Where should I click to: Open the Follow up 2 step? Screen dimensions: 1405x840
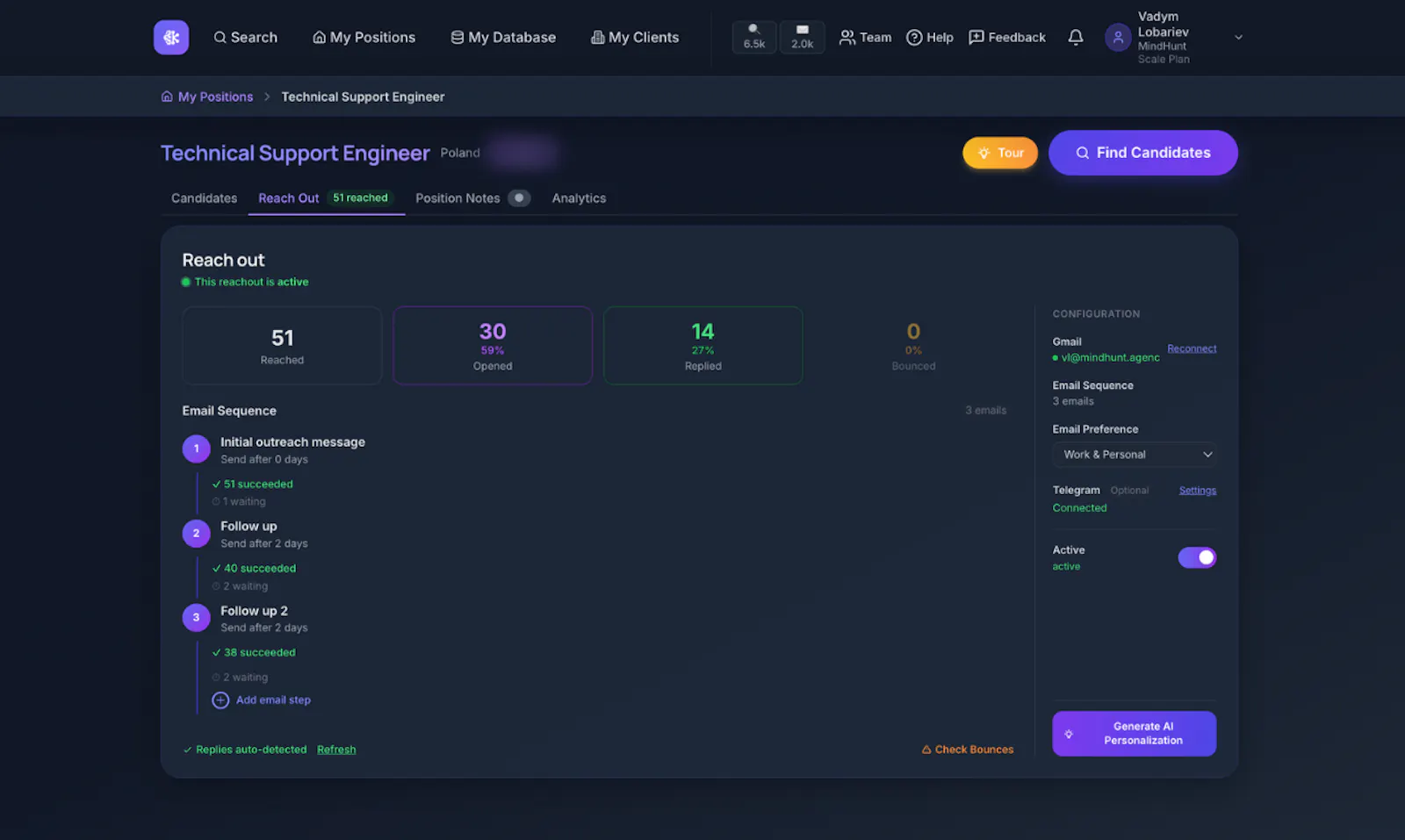[254, 611]
